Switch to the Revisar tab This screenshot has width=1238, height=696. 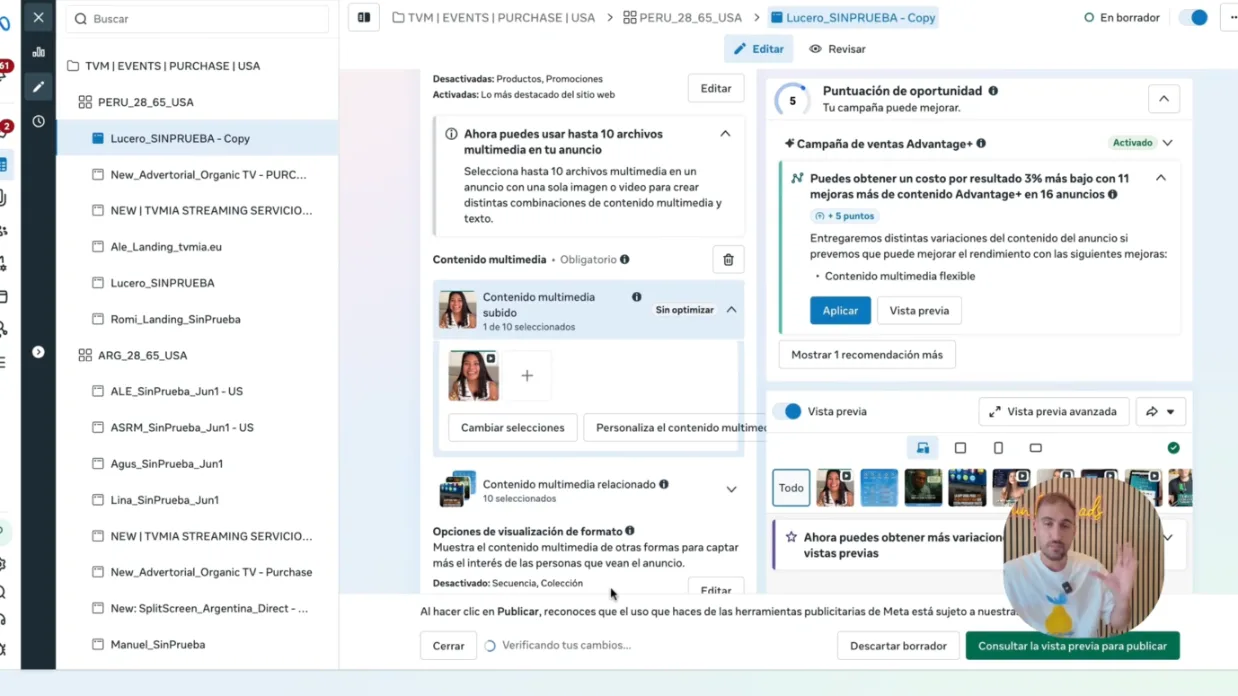tap(838, 49)
